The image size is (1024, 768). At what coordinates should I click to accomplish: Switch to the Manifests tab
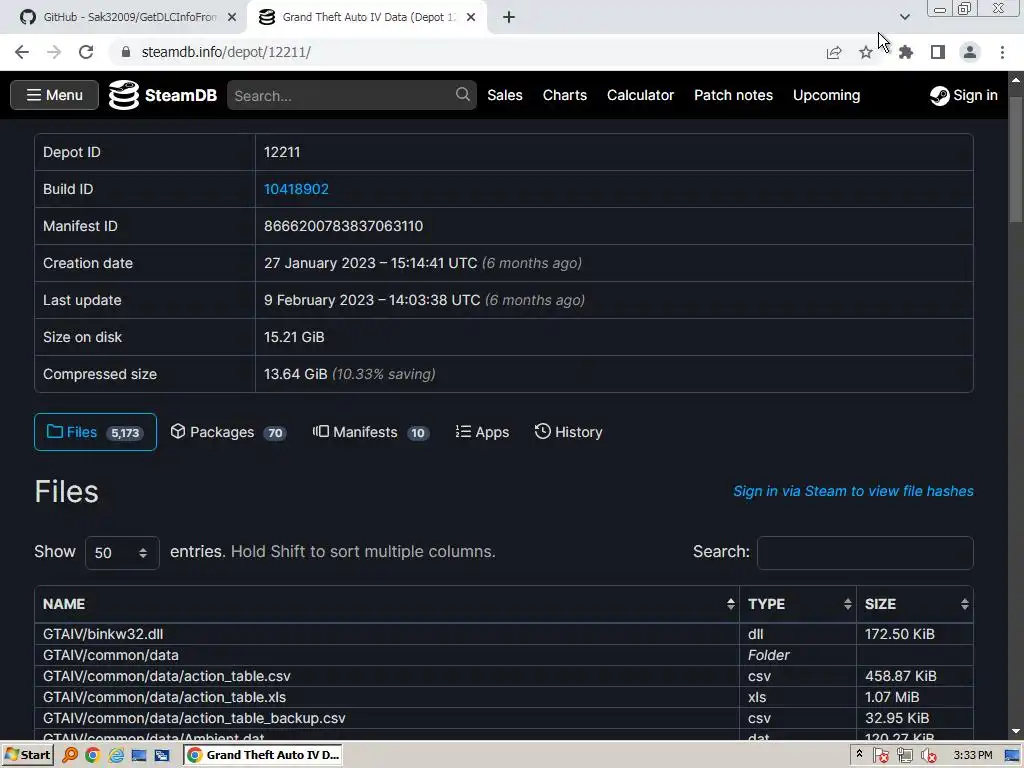[370, 432]
